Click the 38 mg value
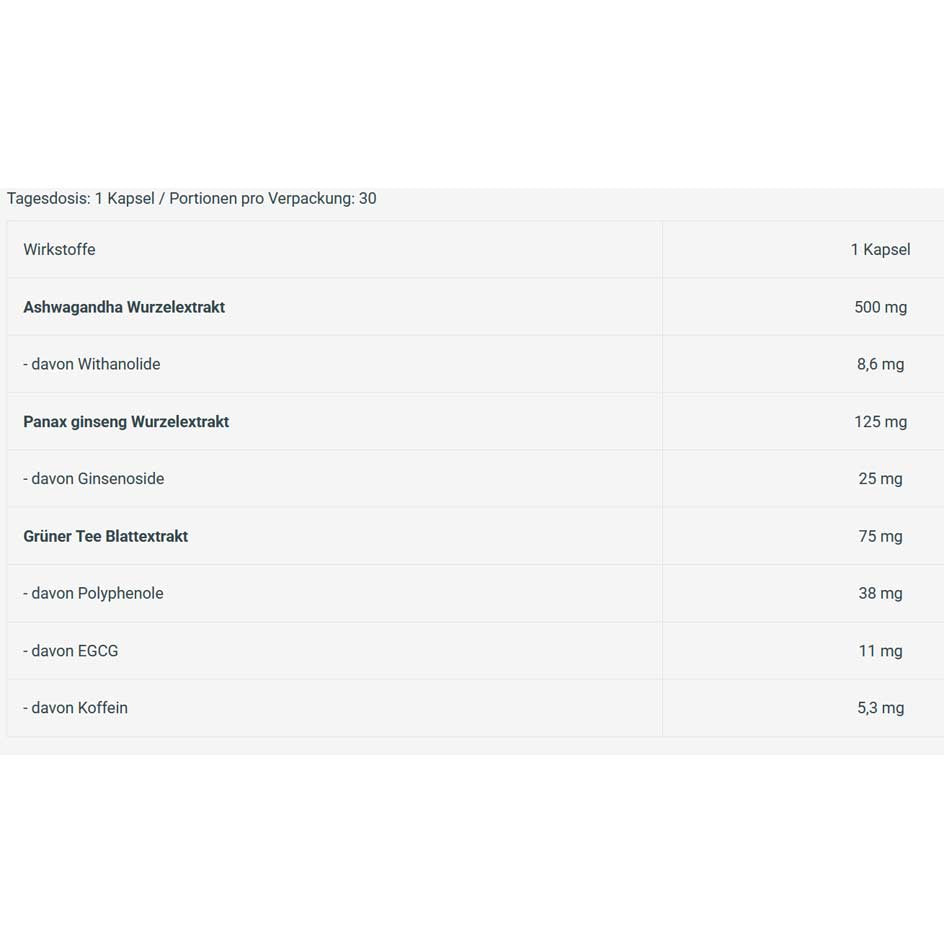The width and height of the screenshot is (944, 944). pyautogui.click(x=880, y=593)
